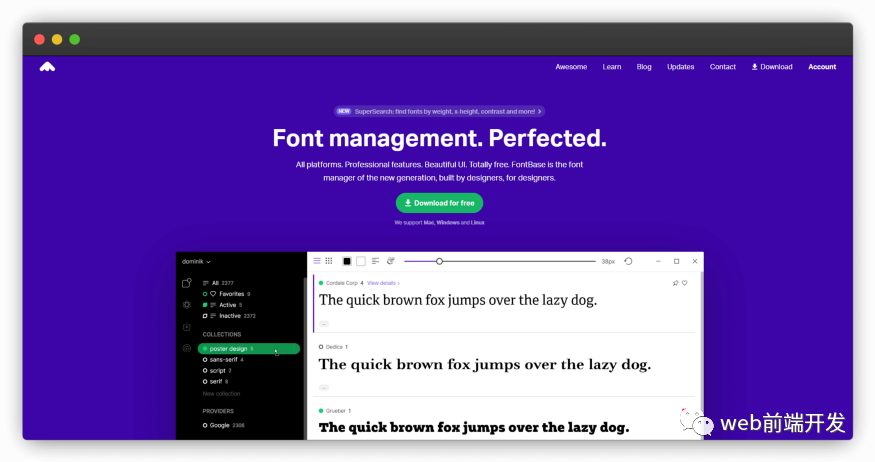Click the tags chip under Cordale Corp sample
Viewport: 875px width, 462px height.
tap(324, 324)
